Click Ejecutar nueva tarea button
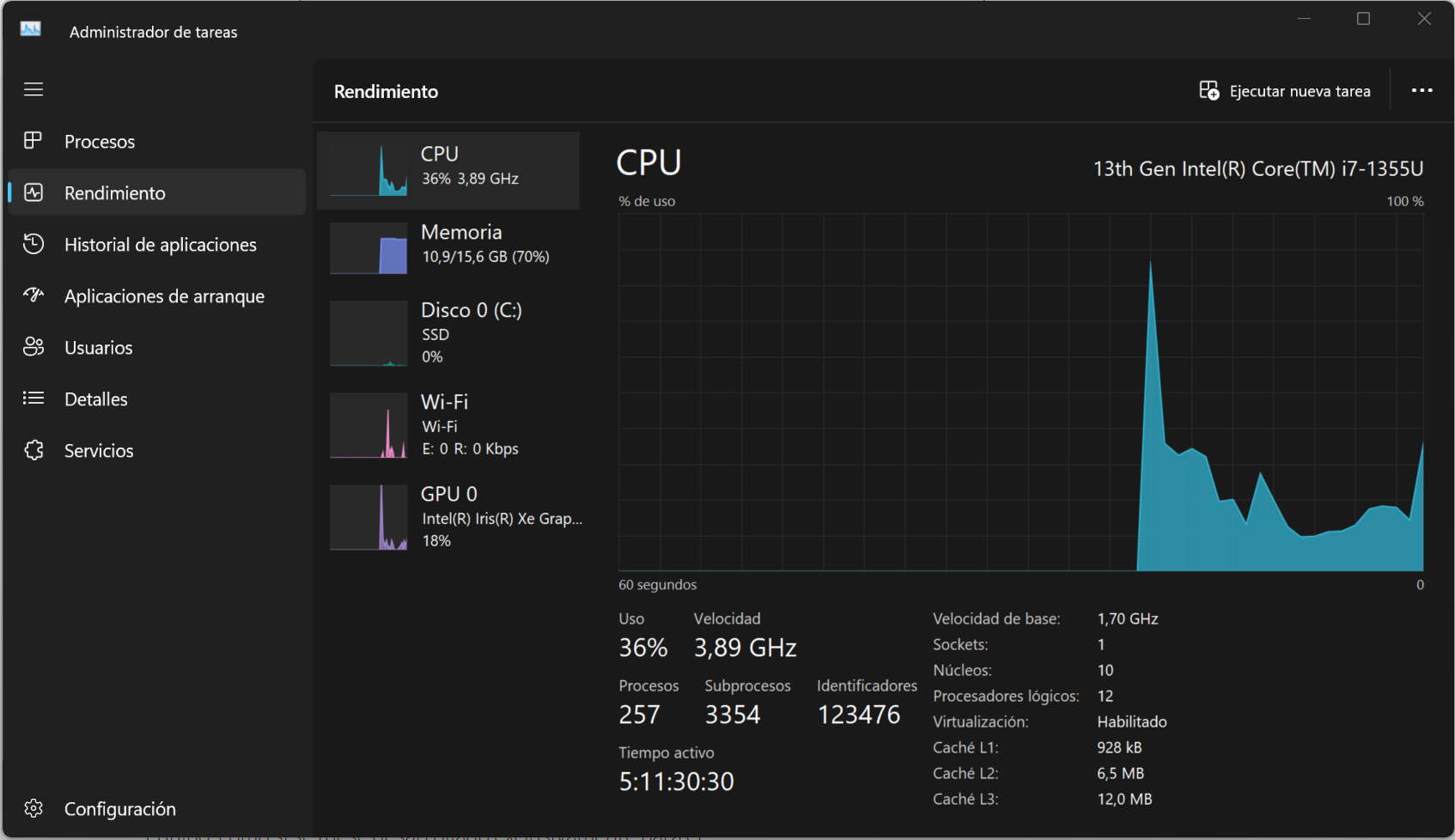Screen dimensions: 1455x840 1285,91
